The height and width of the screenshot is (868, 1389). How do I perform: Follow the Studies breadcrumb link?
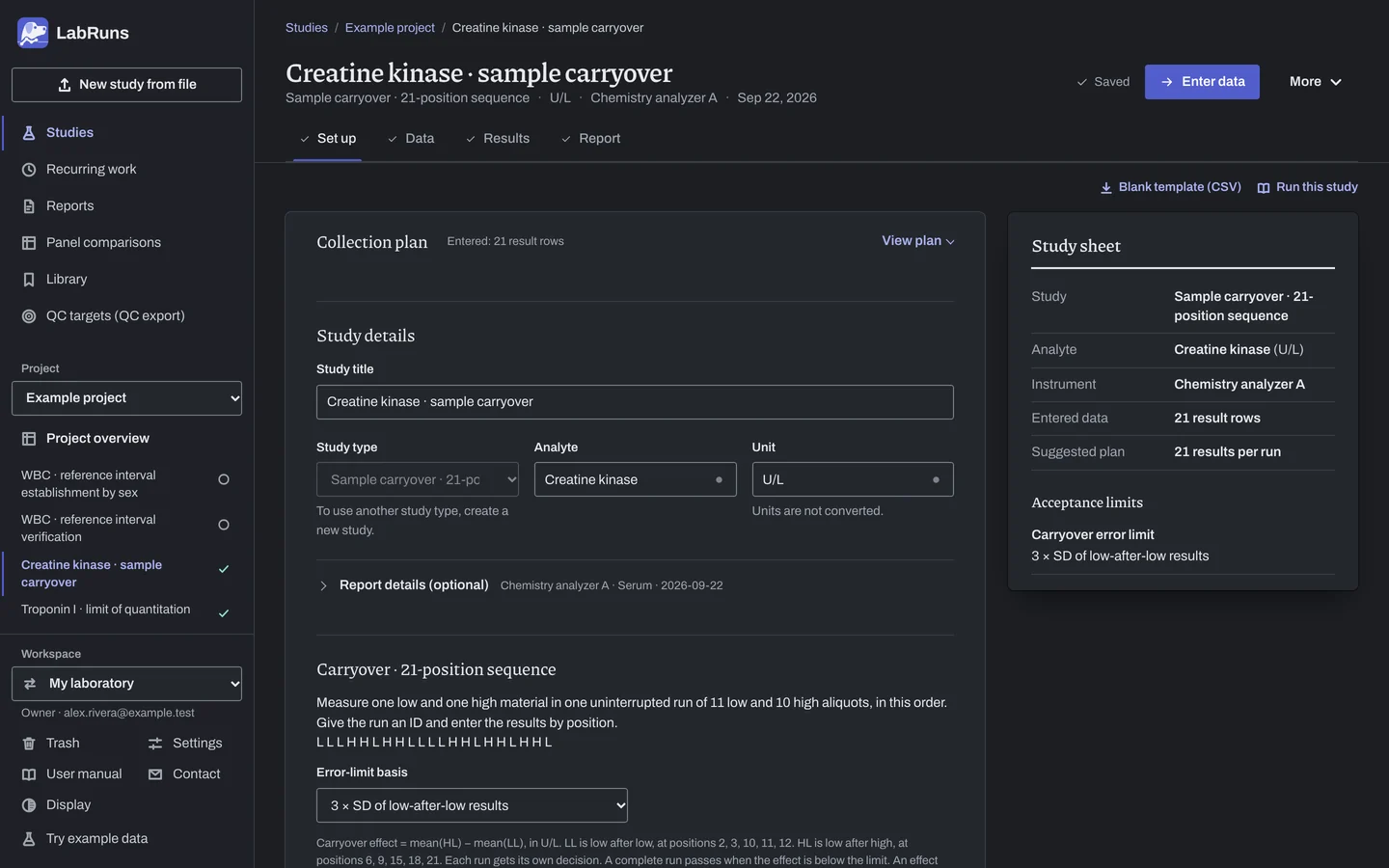[x=307, y=28]
